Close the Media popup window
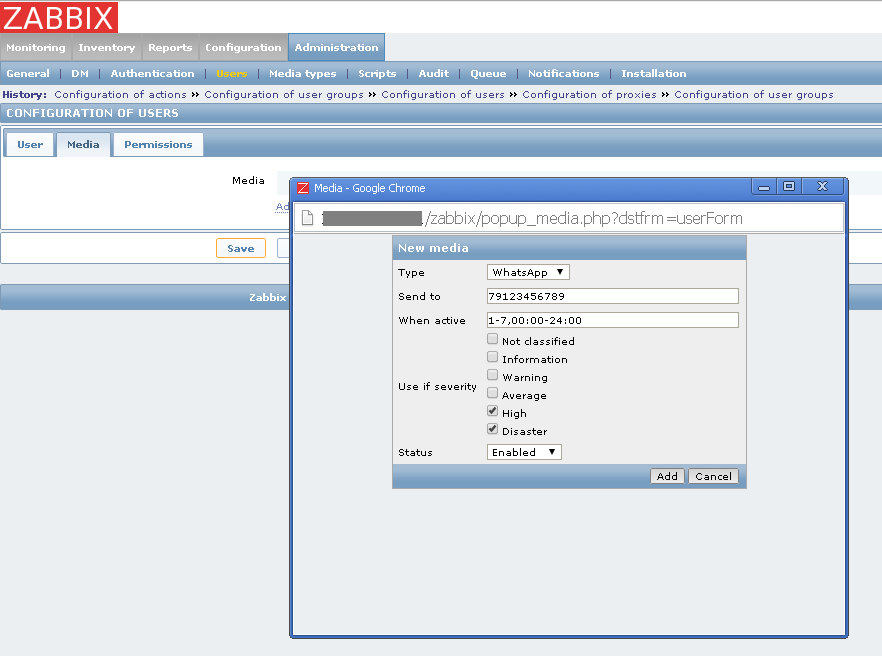 click(822, 186)
